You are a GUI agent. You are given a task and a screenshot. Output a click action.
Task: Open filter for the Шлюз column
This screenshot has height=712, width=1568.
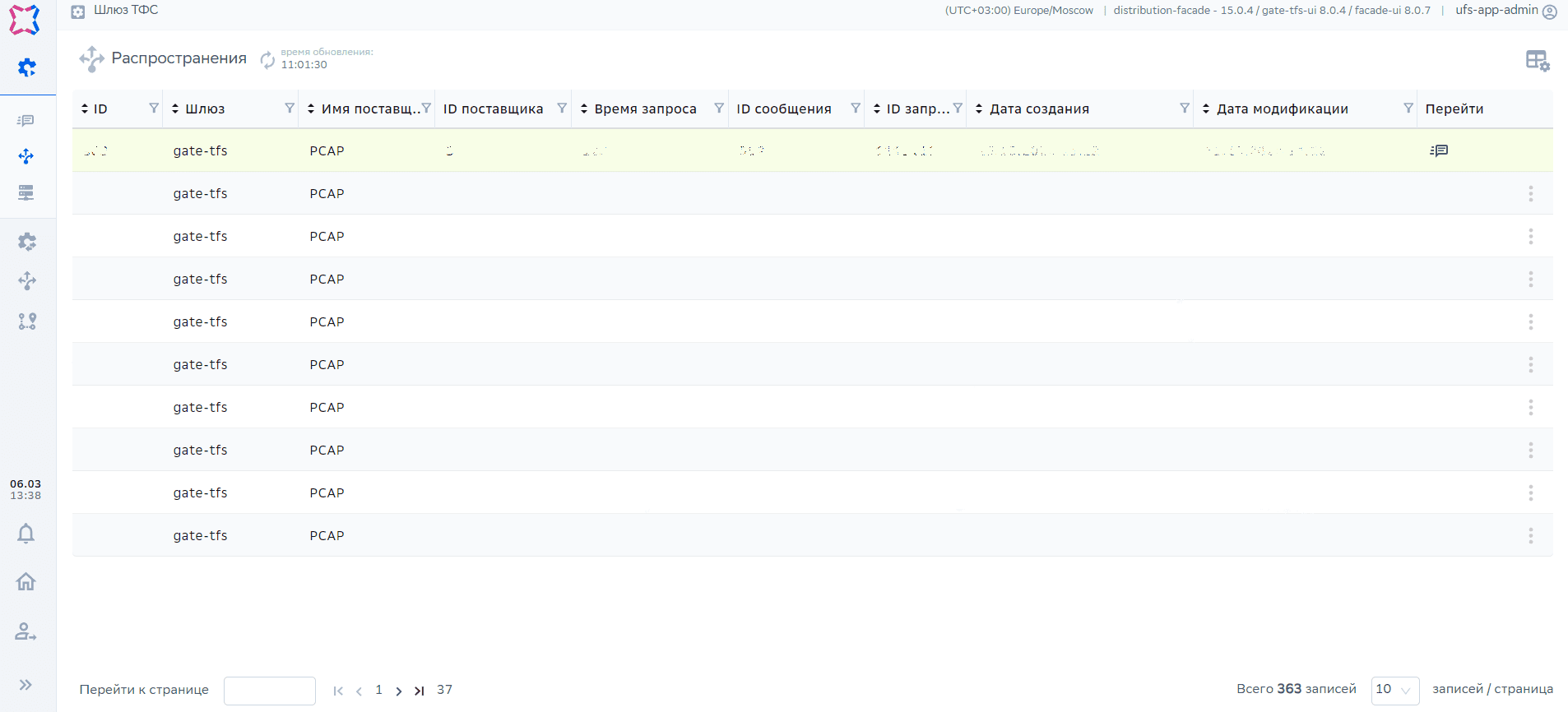coord(290,109)
